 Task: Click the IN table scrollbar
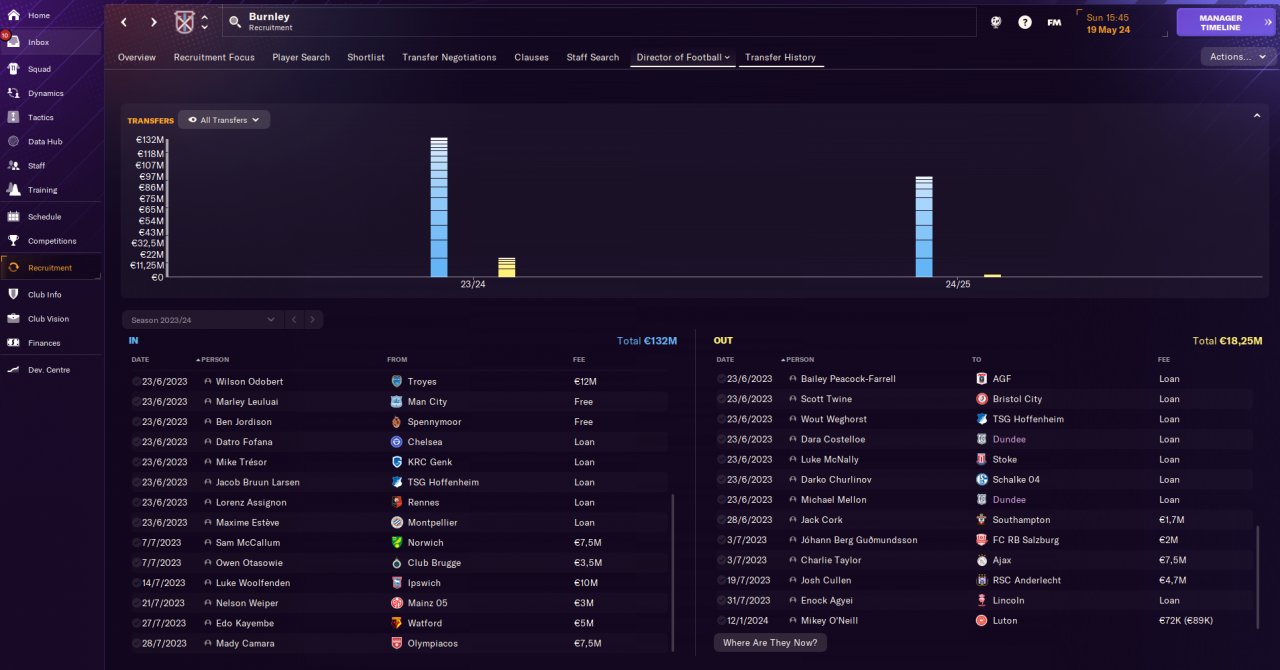pyautogui.click(x=673, y=573)
